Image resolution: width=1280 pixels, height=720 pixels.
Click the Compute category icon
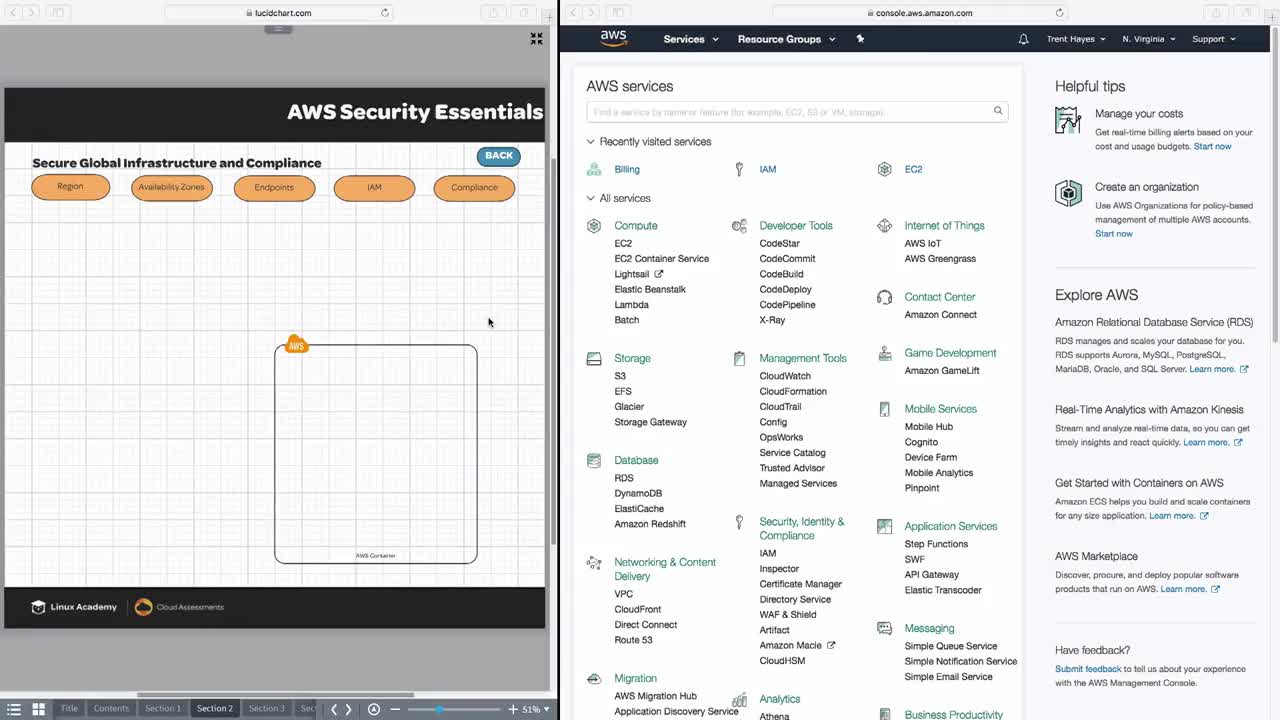(594, 226)
